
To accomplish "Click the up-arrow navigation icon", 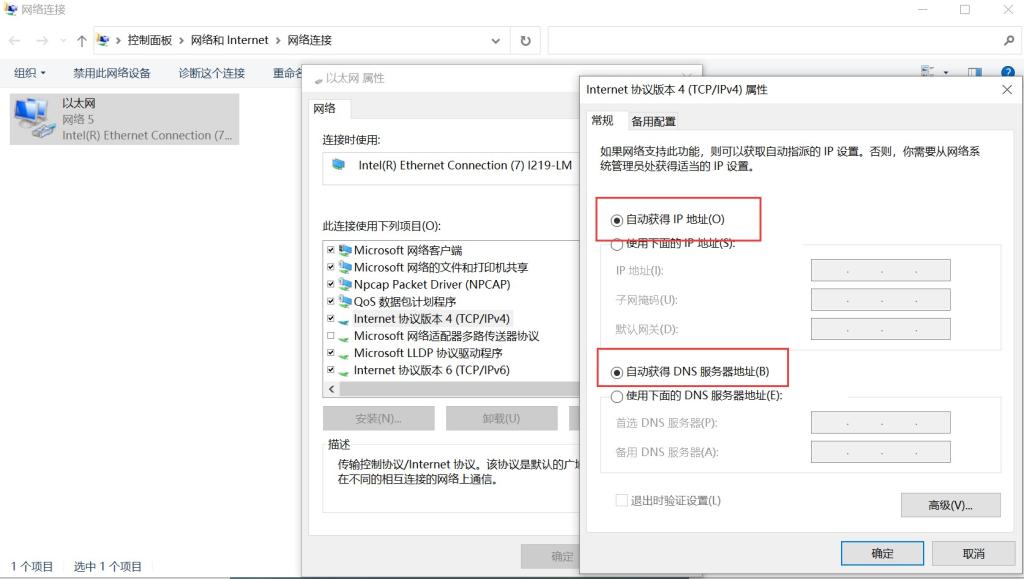I will coord(81,41).
